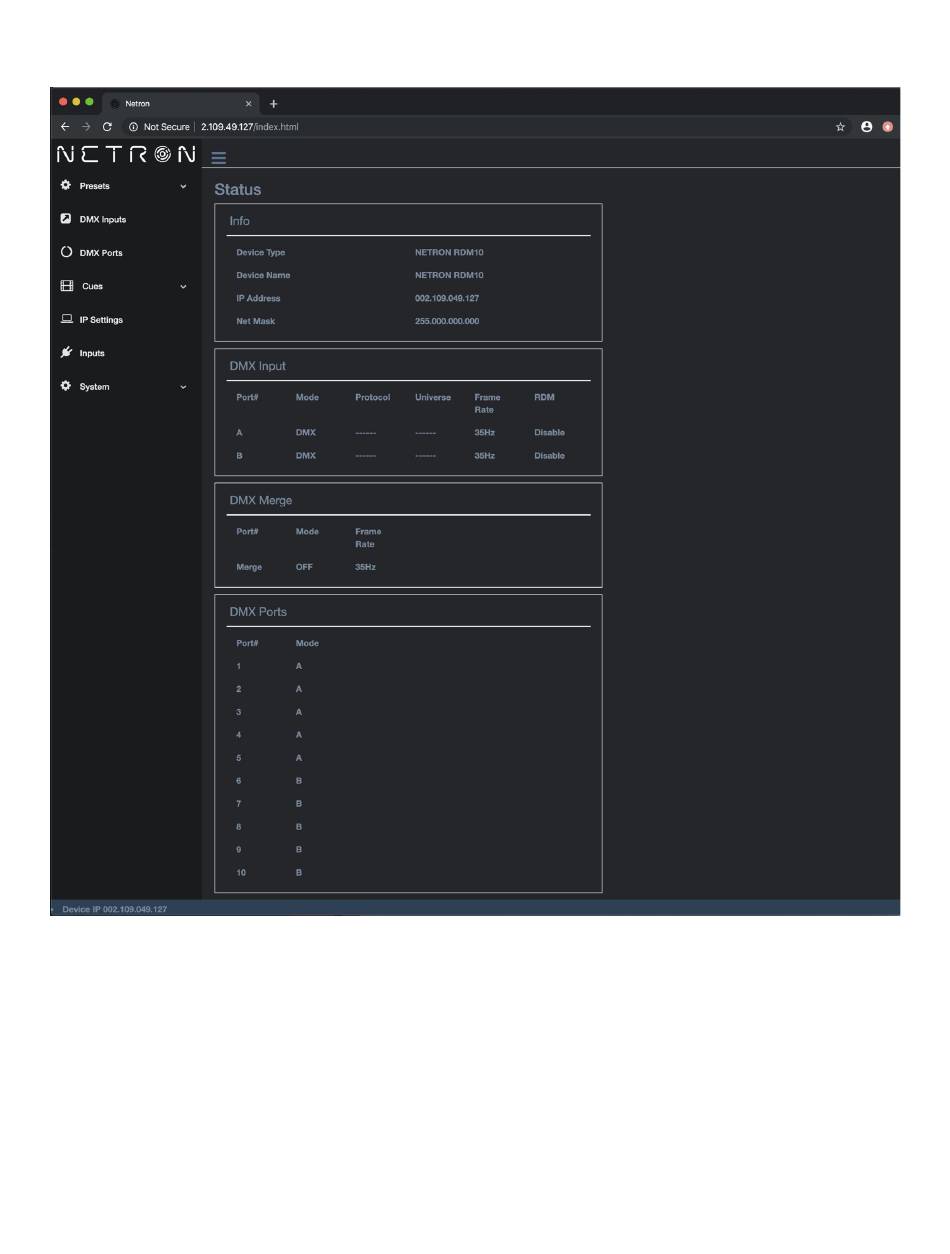Click the browser back arrow
Viewport: 950px width, 1254px height.
click(x=65, y=127)
